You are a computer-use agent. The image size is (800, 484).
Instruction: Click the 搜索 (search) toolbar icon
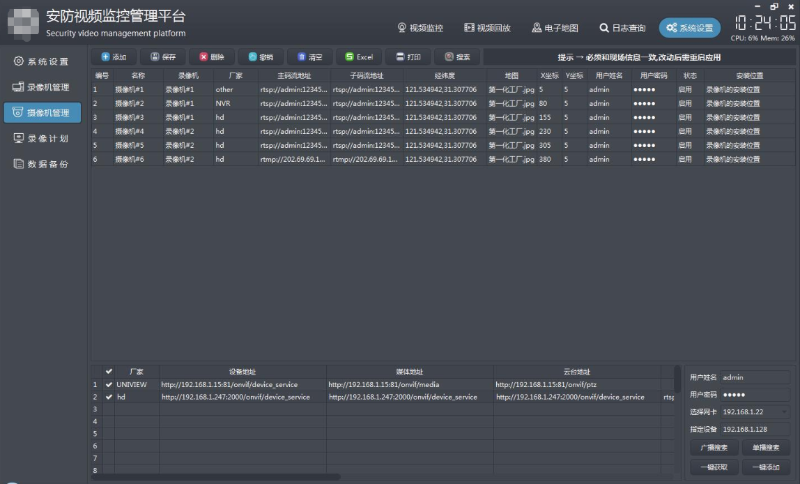449,57
